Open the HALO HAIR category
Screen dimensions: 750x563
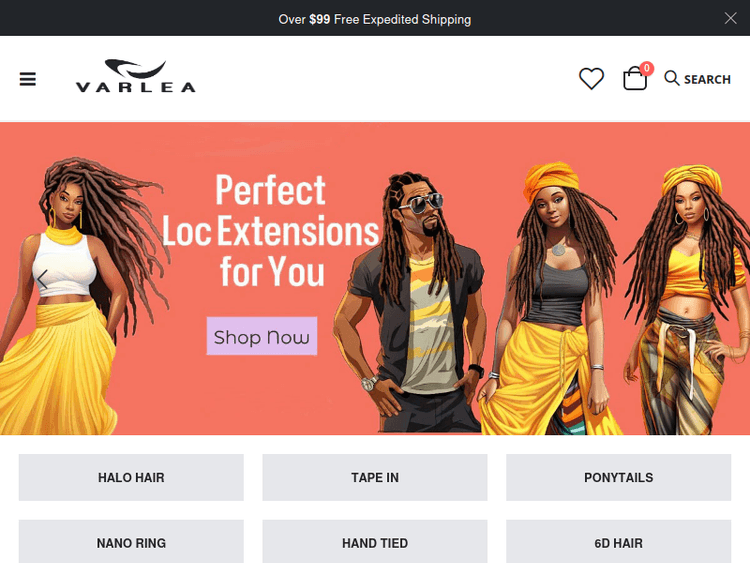[x=131, y=477]
